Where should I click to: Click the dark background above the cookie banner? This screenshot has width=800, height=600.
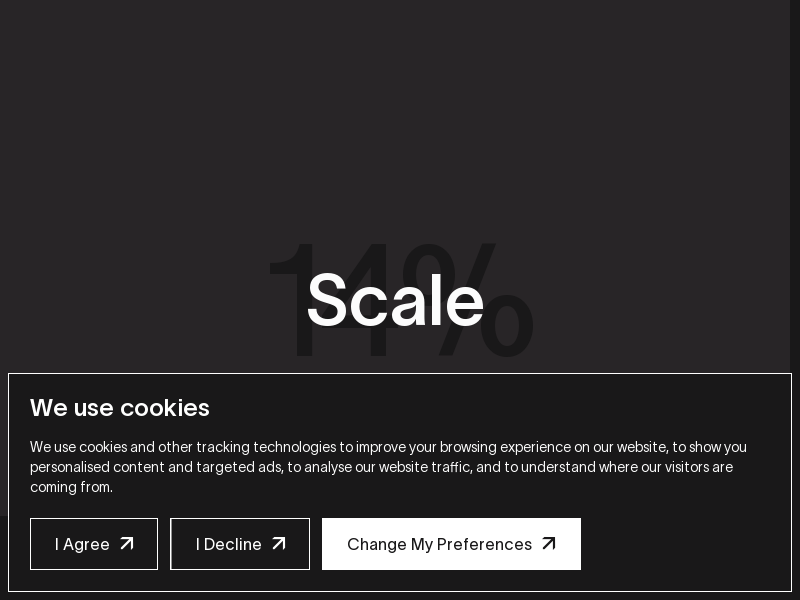400,120
